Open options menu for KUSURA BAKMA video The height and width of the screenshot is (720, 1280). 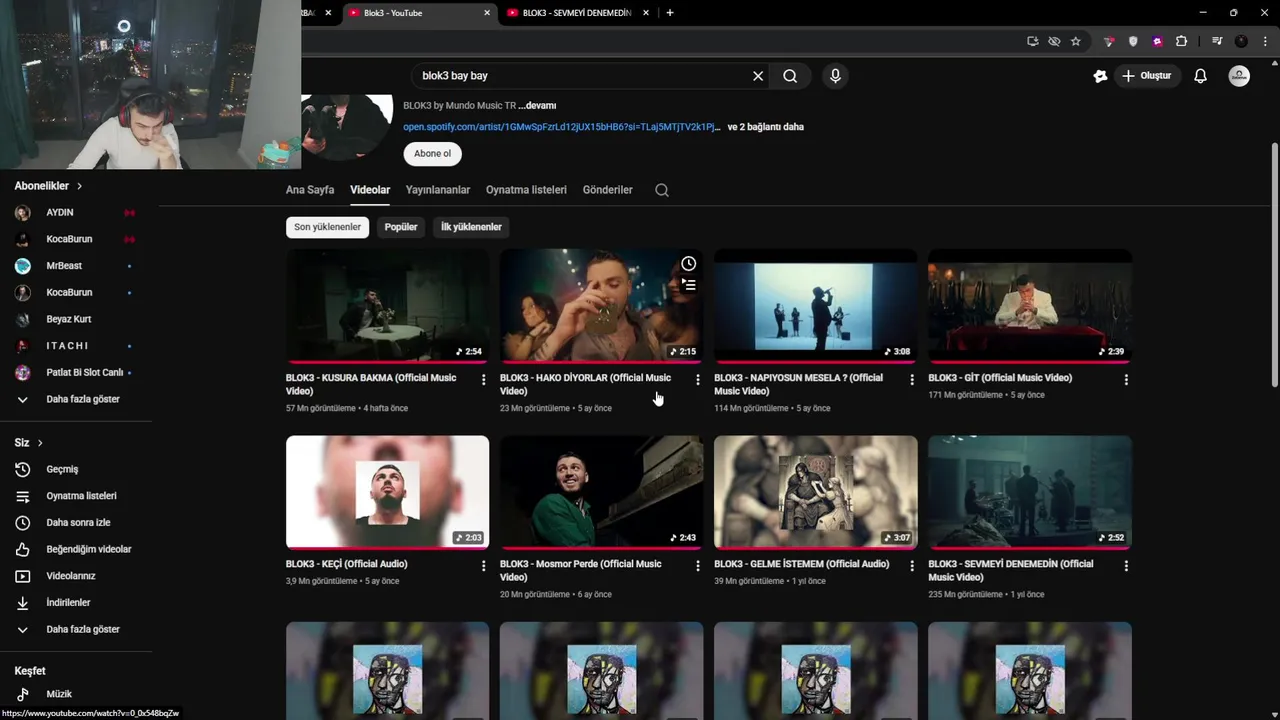coord(484,380)
